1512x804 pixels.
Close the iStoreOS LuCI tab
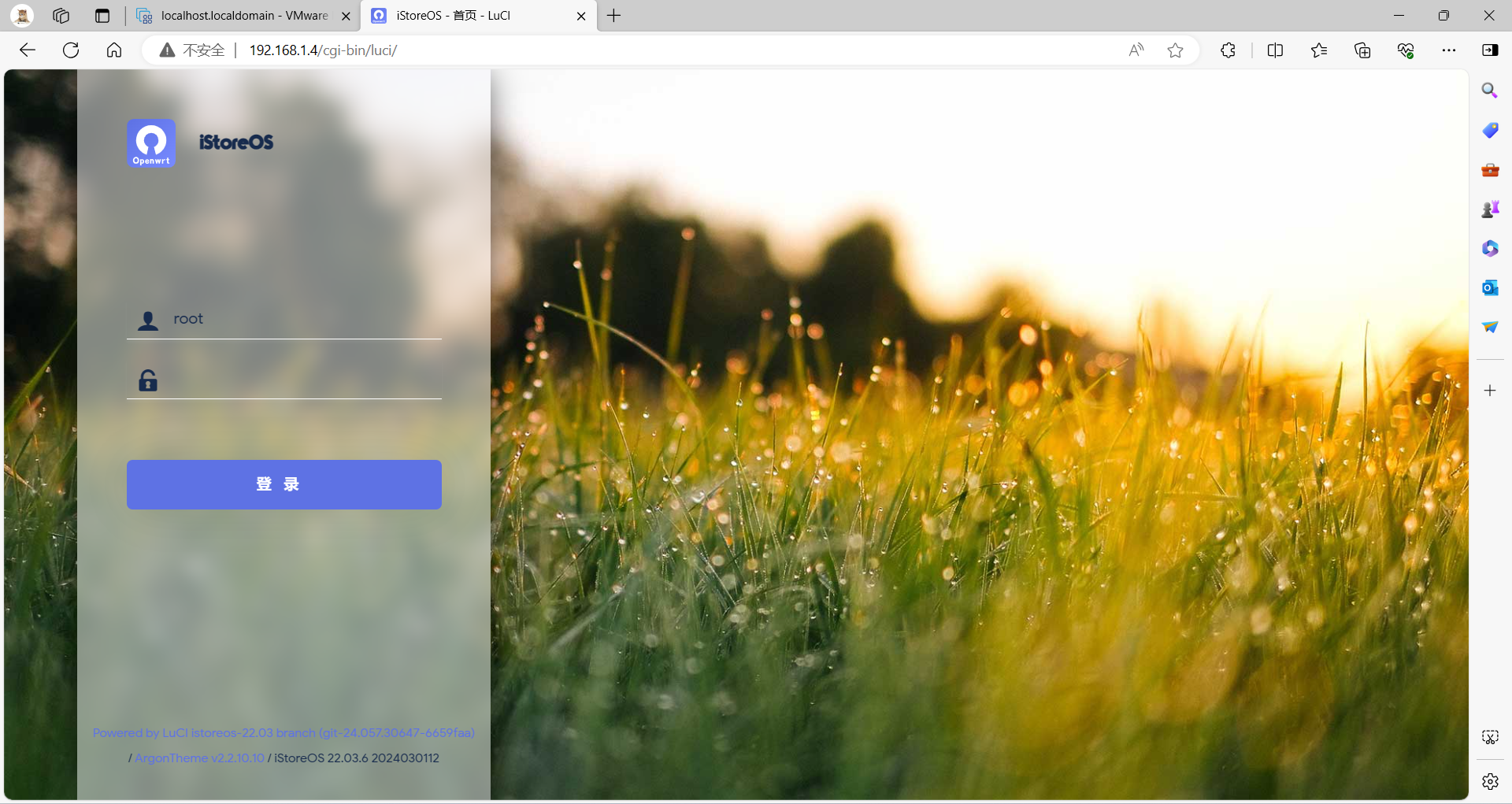pos(581,16)
